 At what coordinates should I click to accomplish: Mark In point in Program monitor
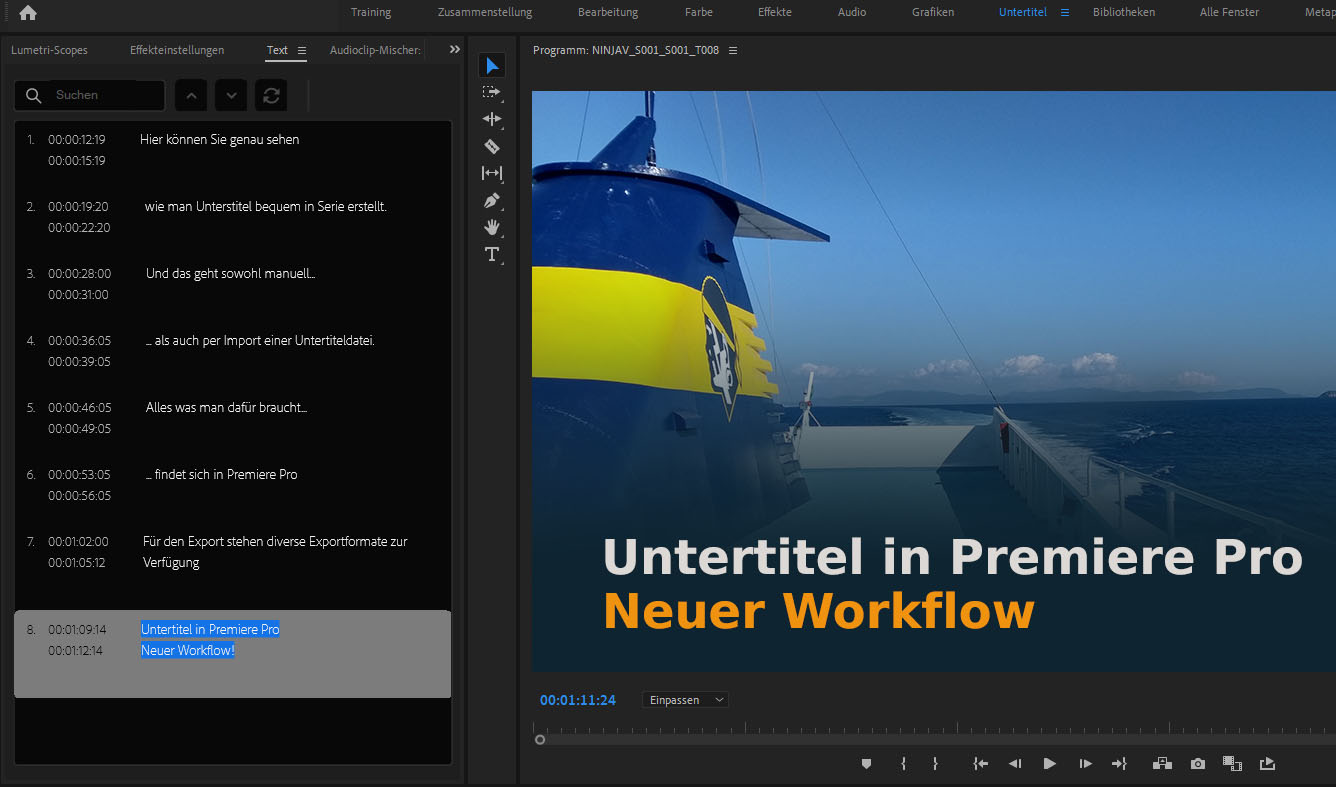point(903,764)
